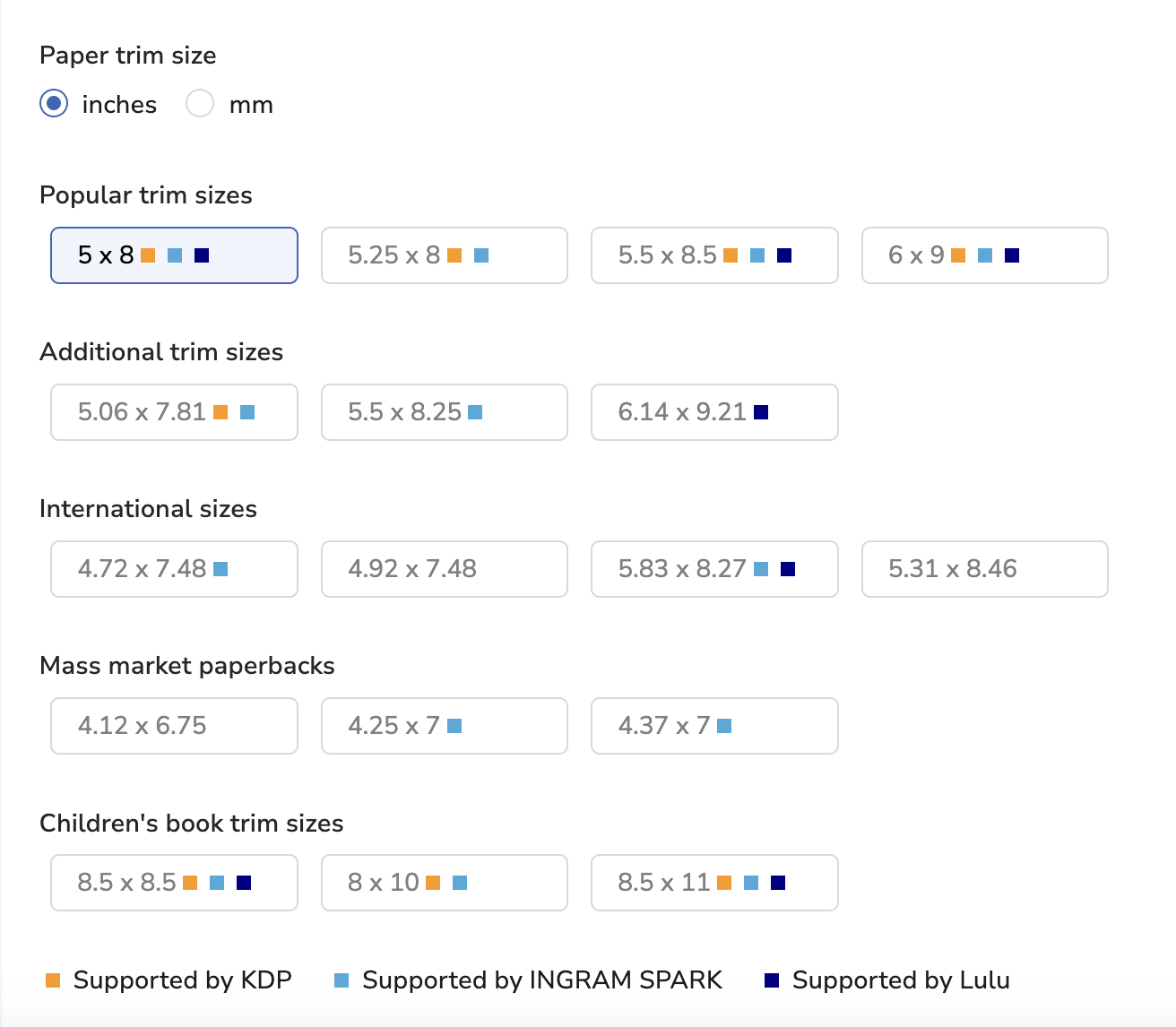Switch units to mm

(x=200, y=104)
